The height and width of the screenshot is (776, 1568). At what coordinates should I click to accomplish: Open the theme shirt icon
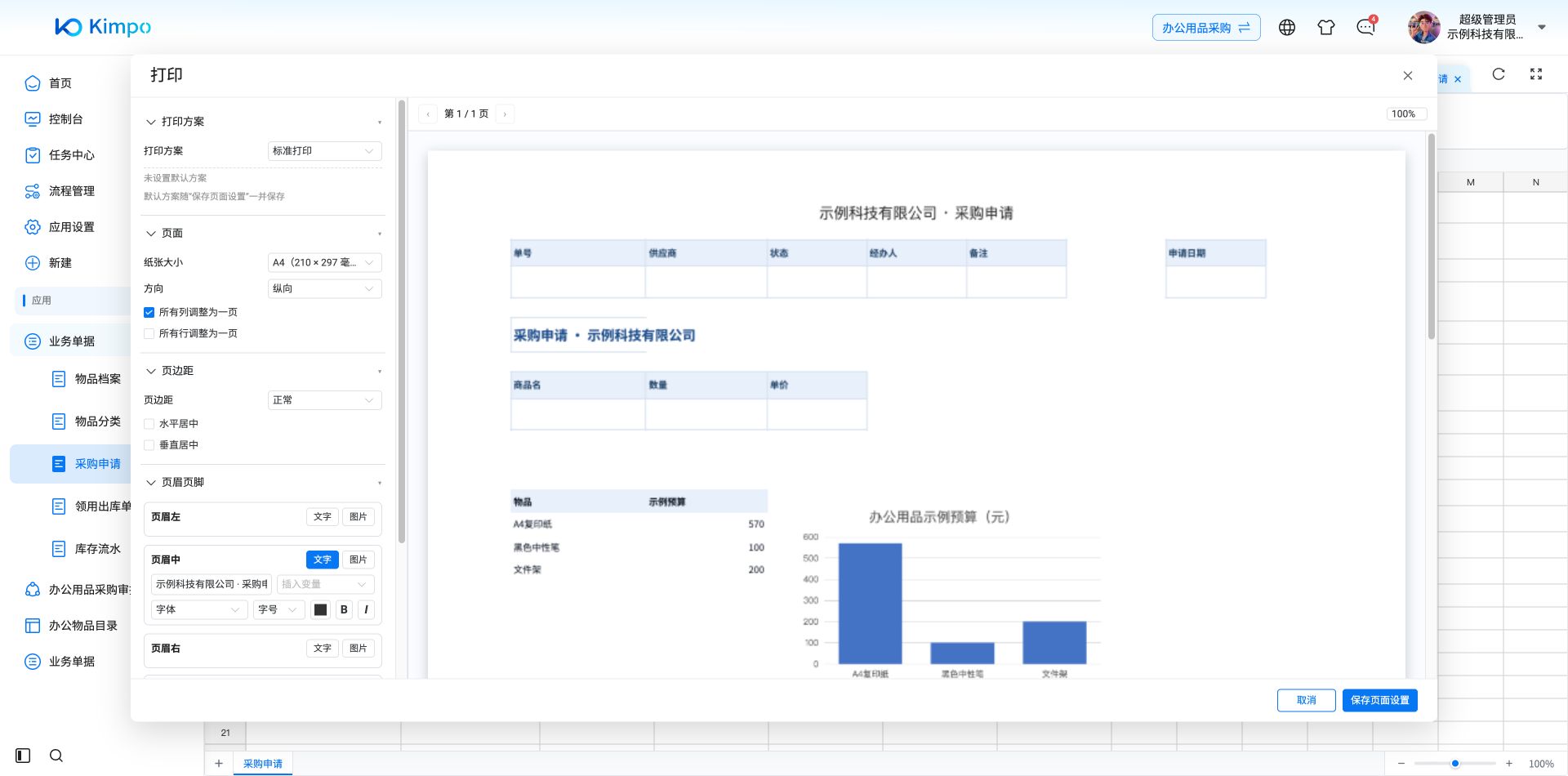(1326, 28)
